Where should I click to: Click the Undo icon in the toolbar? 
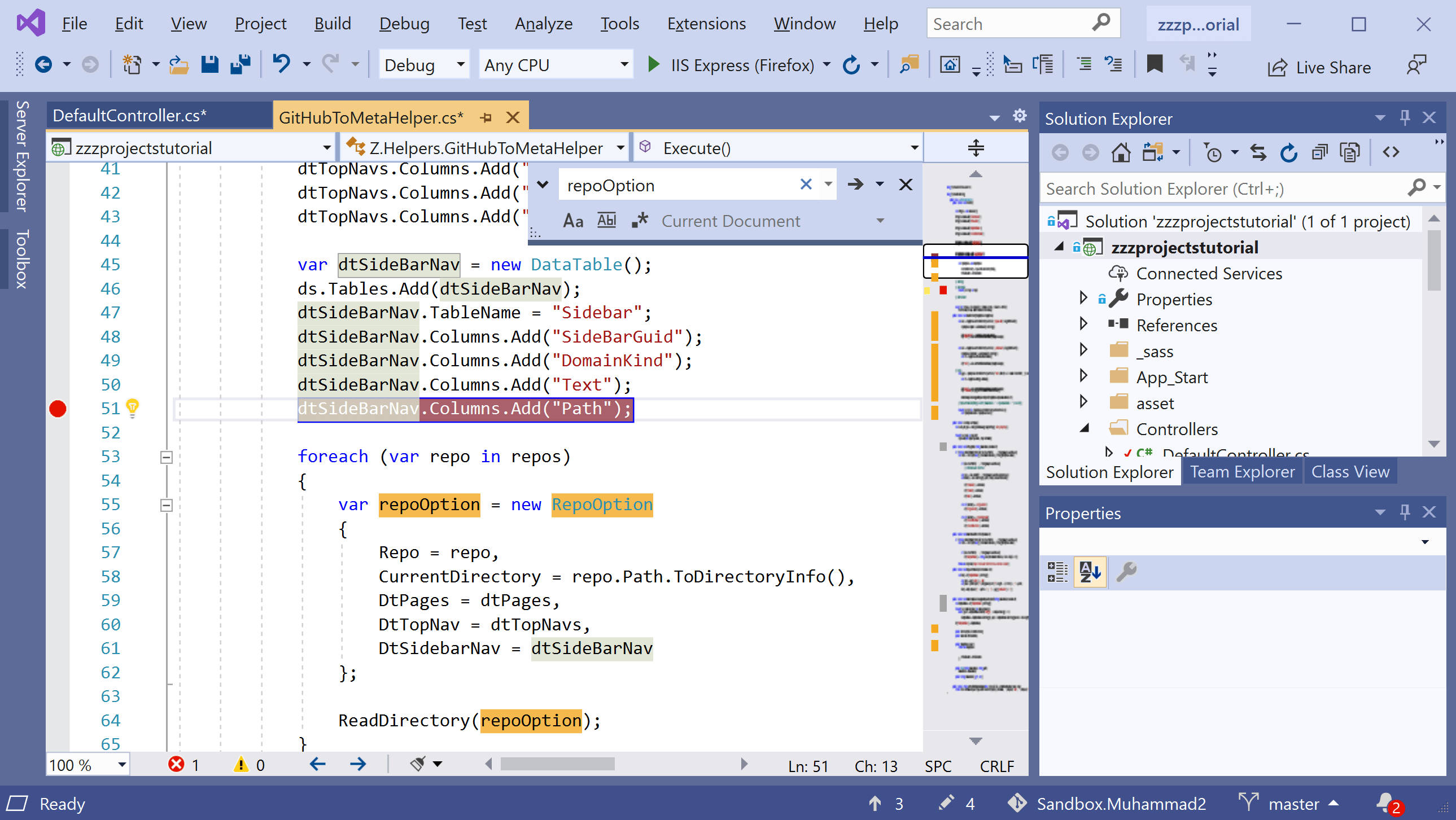(x=283, y=64)
